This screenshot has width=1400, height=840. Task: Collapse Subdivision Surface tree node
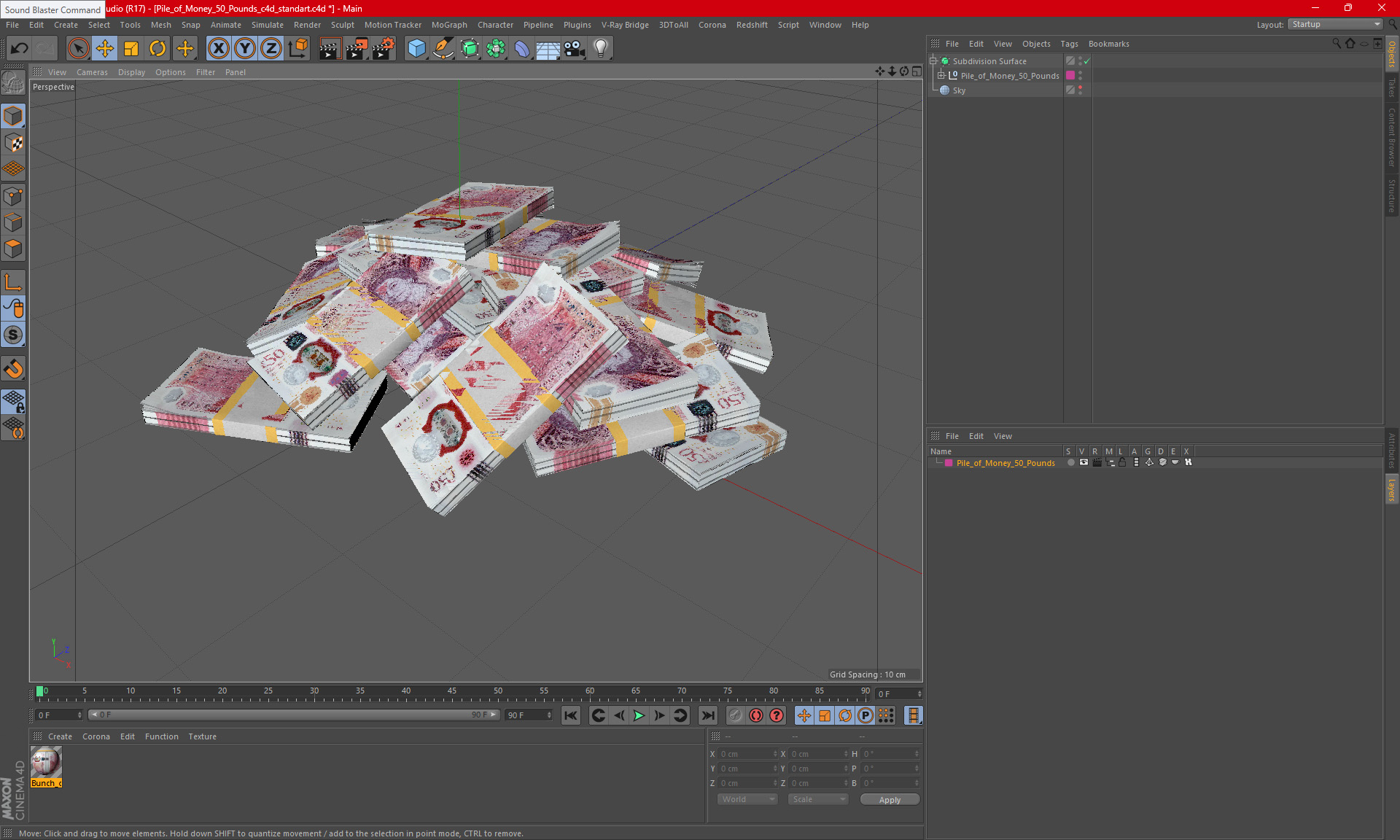(x=933, y=61)
